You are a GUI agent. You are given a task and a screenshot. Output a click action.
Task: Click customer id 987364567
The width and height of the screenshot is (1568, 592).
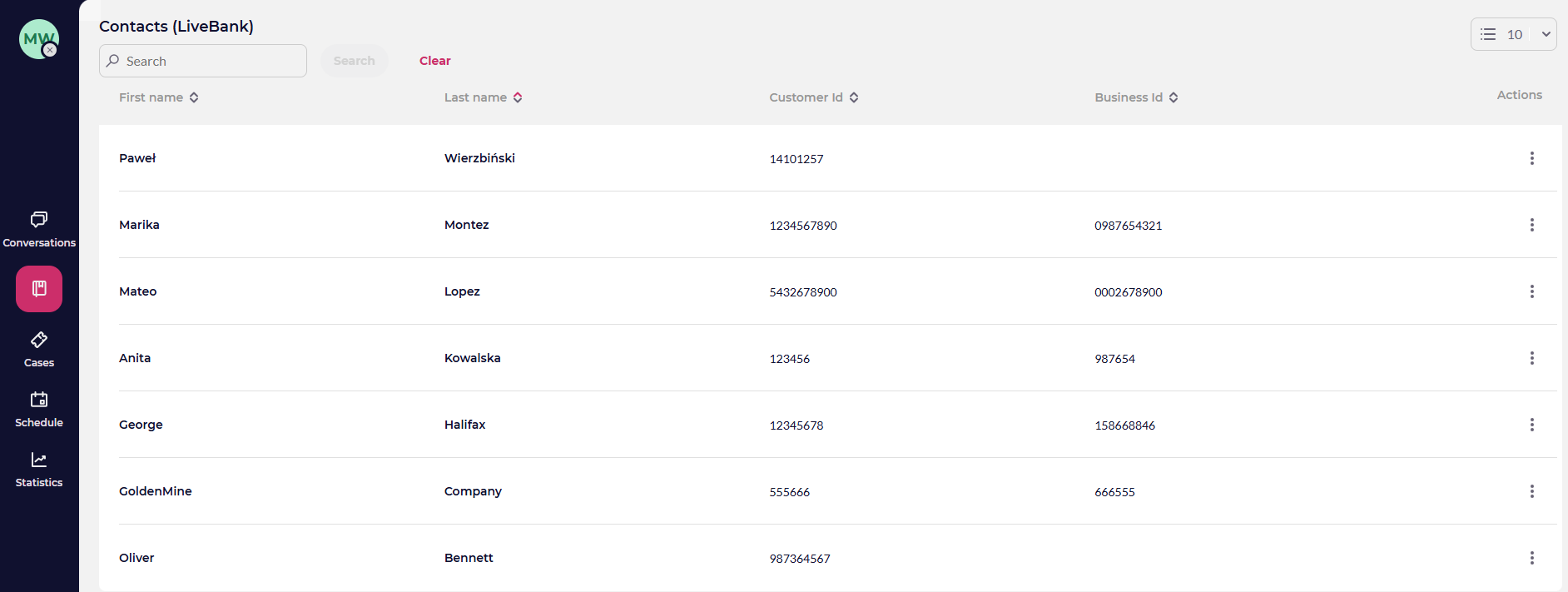(800, 559)
